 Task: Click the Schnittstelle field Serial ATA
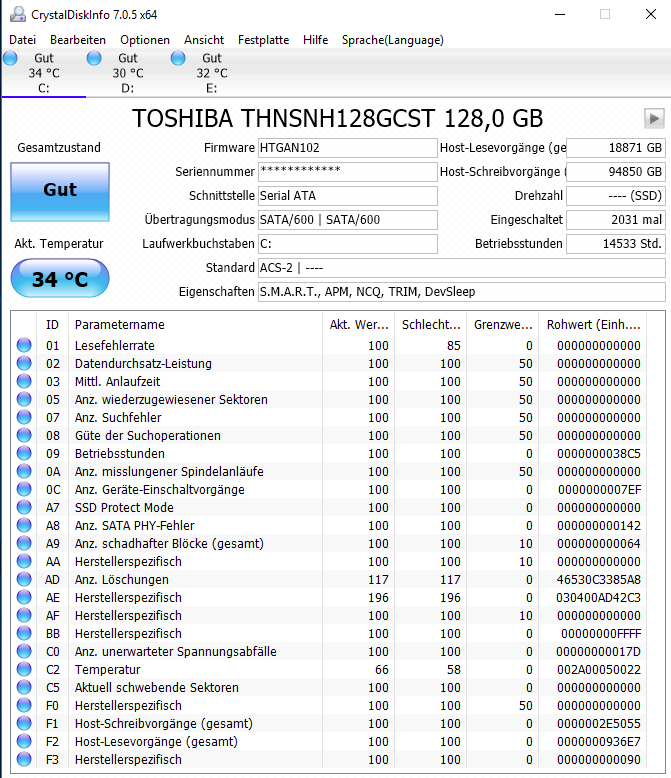[x=347, y=196]
